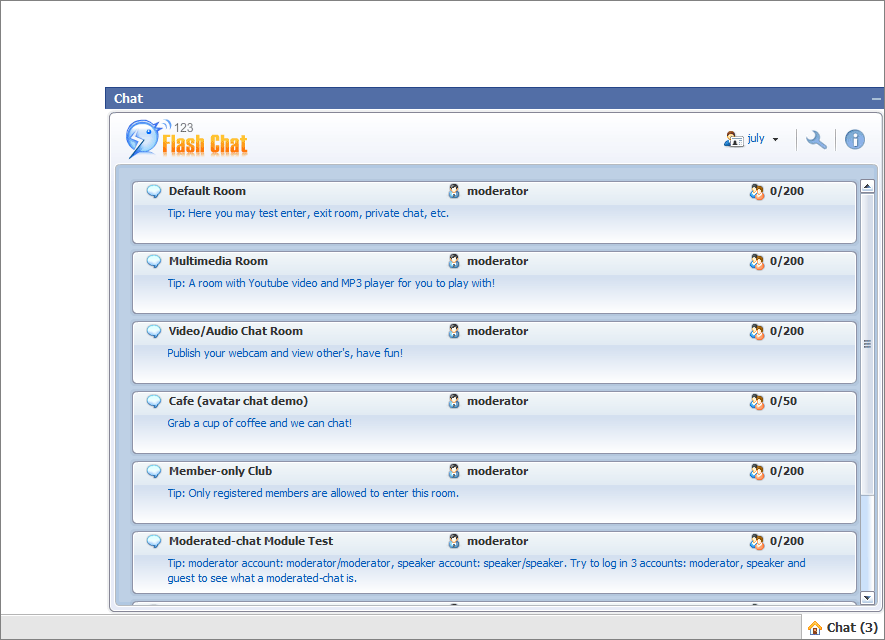Click the room list scrollbar thumb

coord(867,344)
